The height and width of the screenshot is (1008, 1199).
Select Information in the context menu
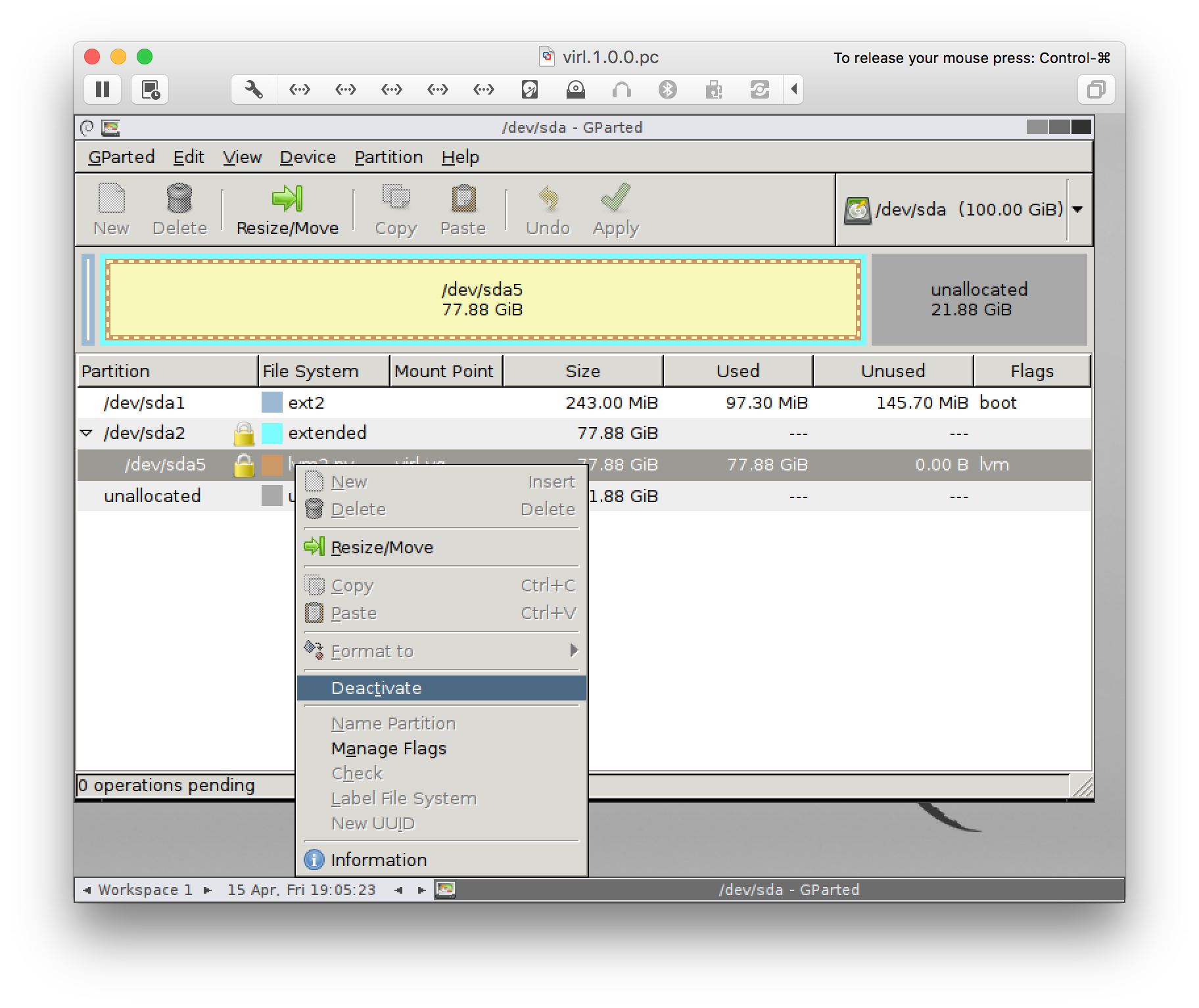(x=379, y=859)
